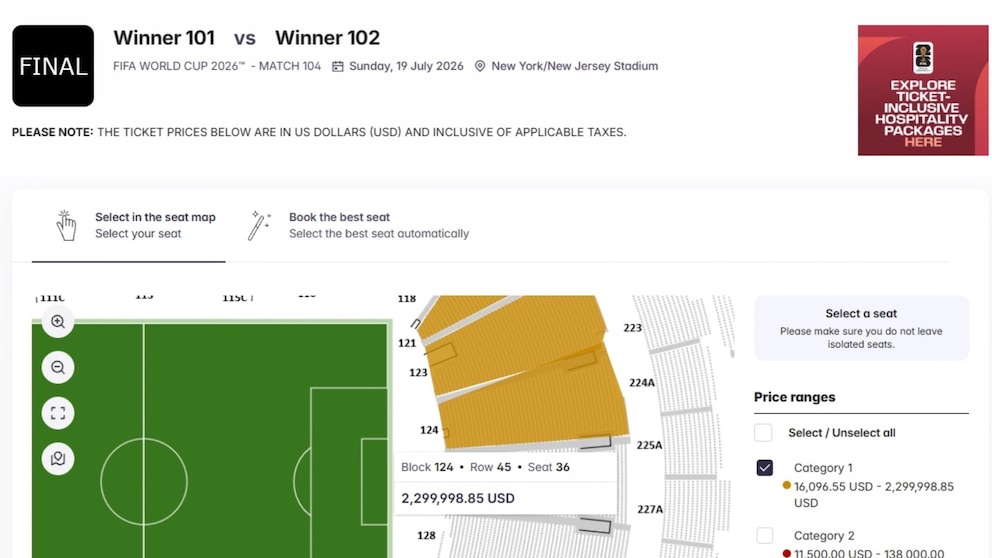Viewport: 992px width, 558px height.
Task: Click the Category 2 red color dot
Action: point(787,553)
